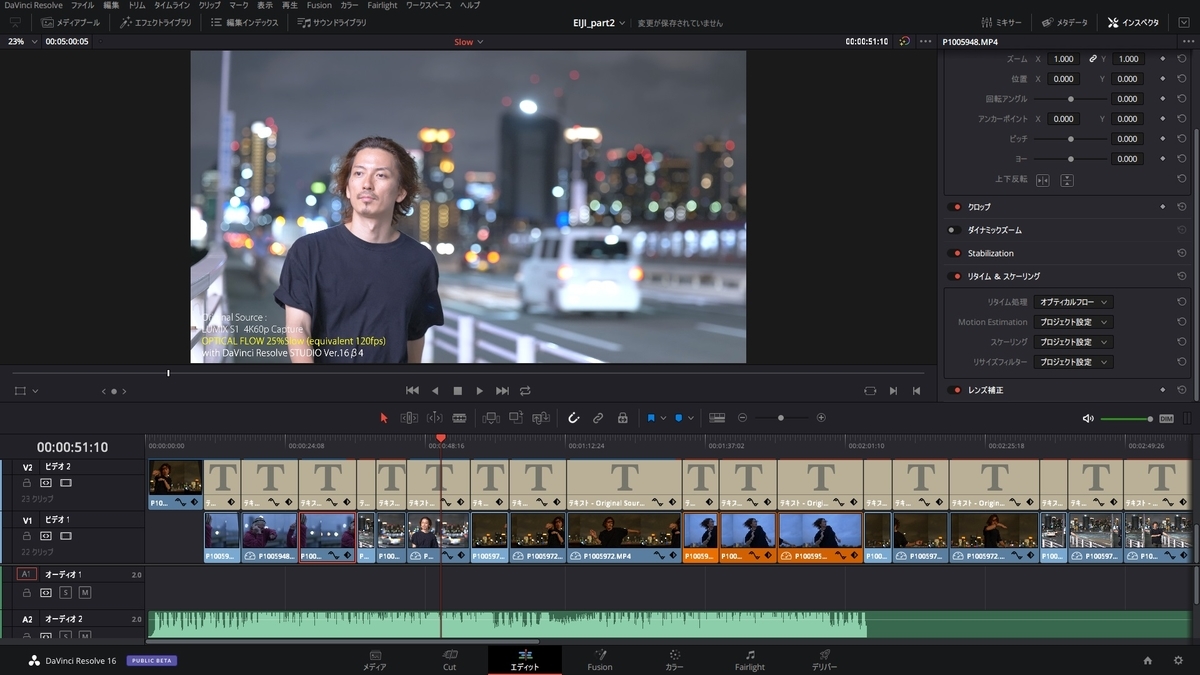
Task: Open the marker color dropdown arrow
Action: tap(690, 418)
